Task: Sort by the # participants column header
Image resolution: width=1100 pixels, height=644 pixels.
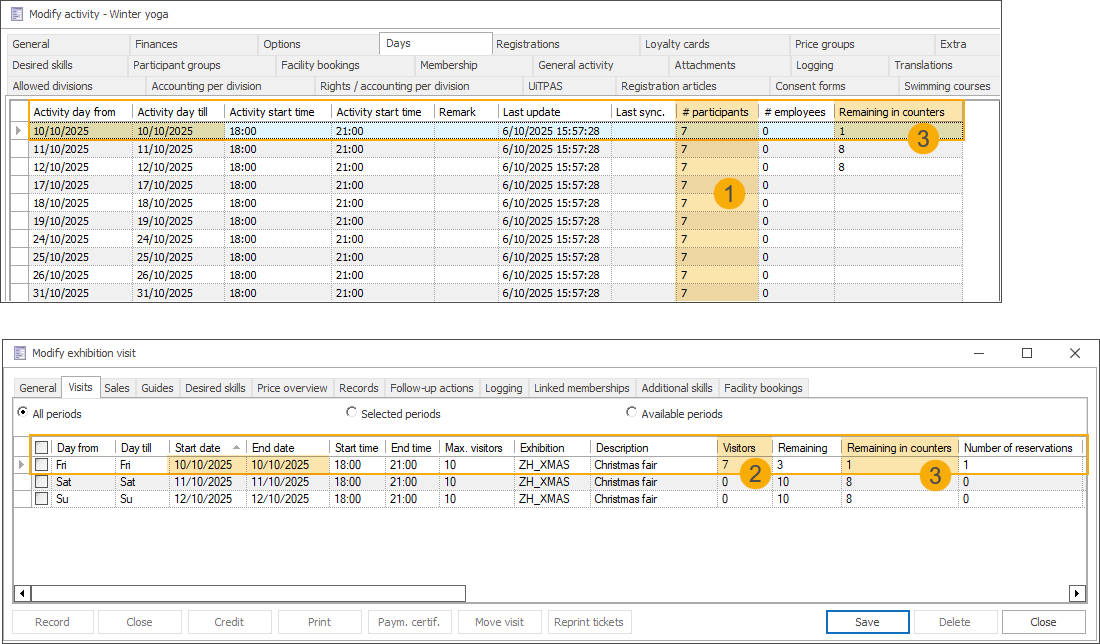Action: (x=715, y=112)
